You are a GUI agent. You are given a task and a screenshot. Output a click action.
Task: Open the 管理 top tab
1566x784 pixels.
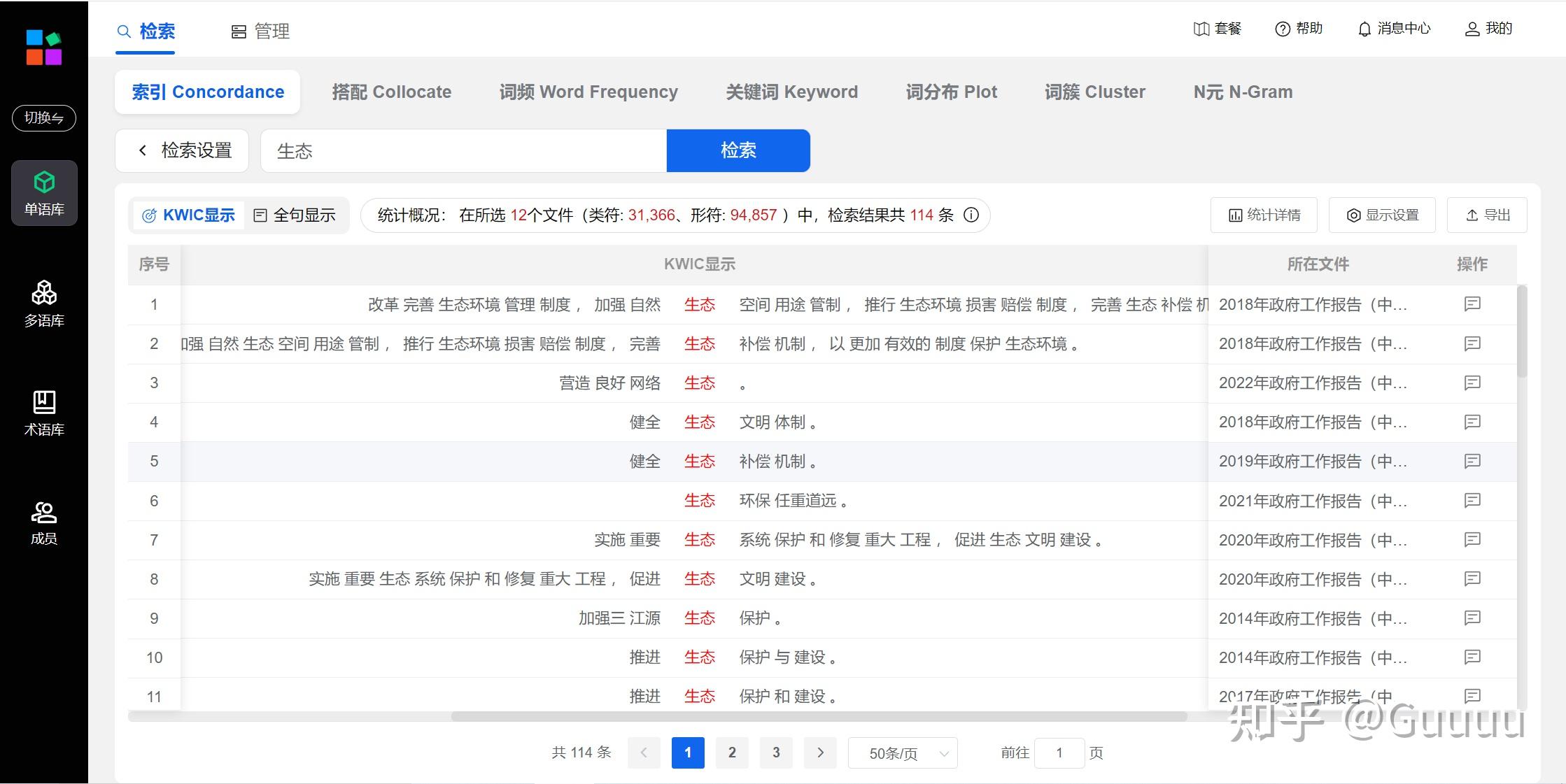pyautogui.click(x=260, y=31)
